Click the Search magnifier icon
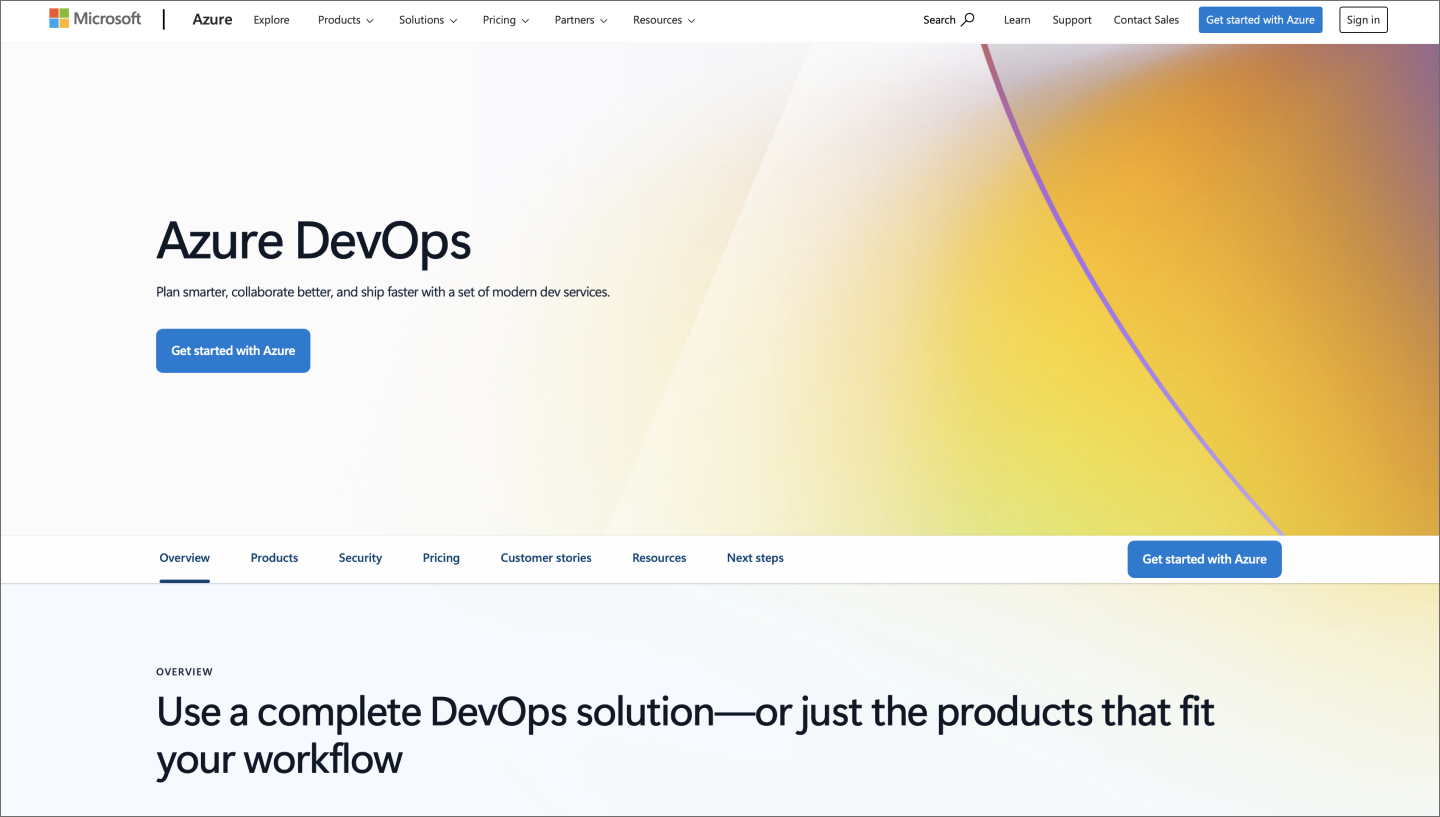This screenshot has width=1440, height=817. click(967, 19)
